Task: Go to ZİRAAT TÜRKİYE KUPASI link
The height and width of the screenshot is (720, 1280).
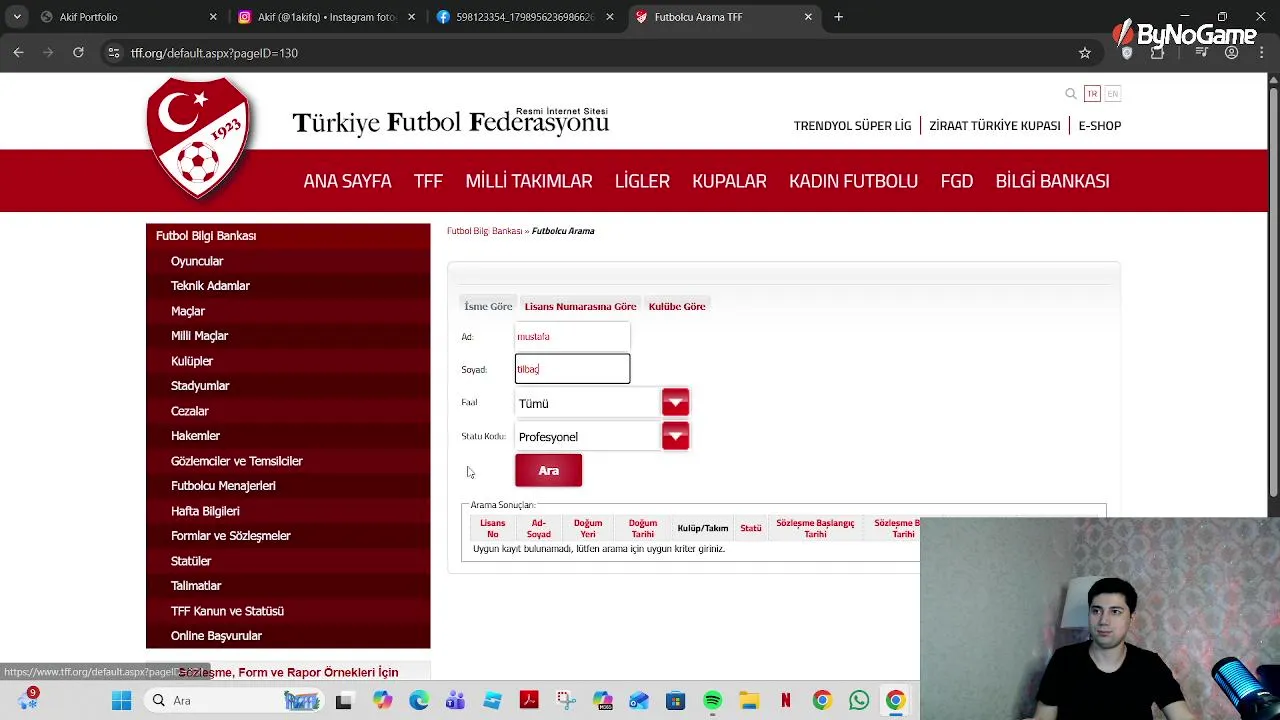Action: click(995, 126)
